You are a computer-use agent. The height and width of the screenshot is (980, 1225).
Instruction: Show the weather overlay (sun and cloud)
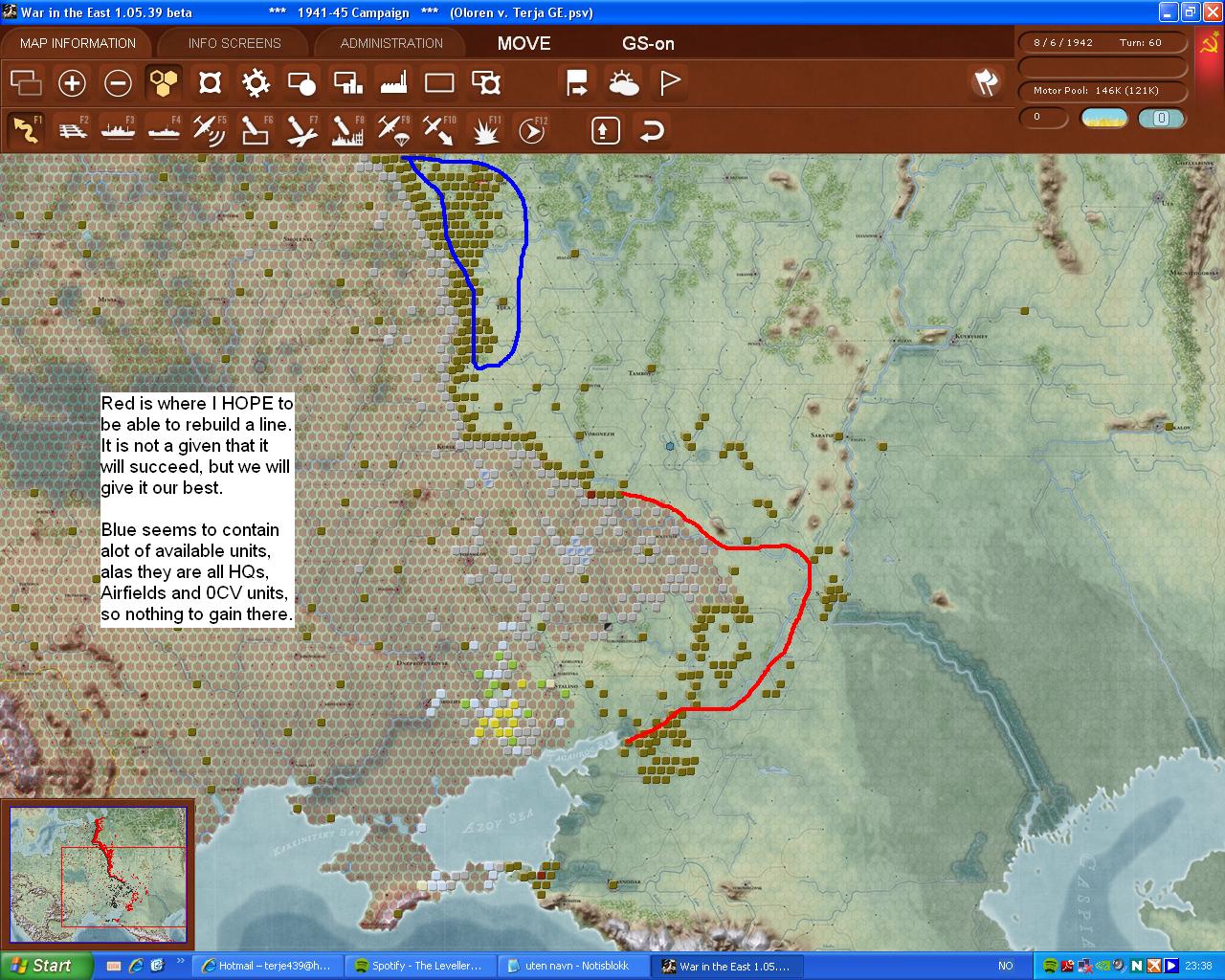(624, 83)
